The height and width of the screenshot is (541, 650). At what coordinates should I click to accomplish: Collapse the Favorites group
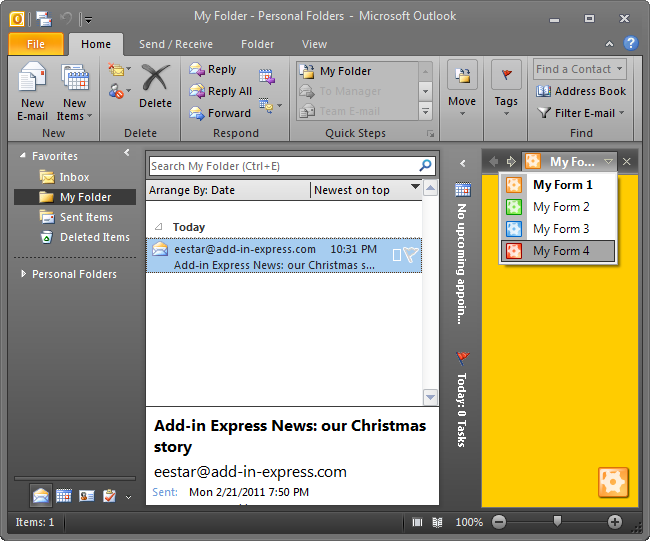click(x=23, y=156)
